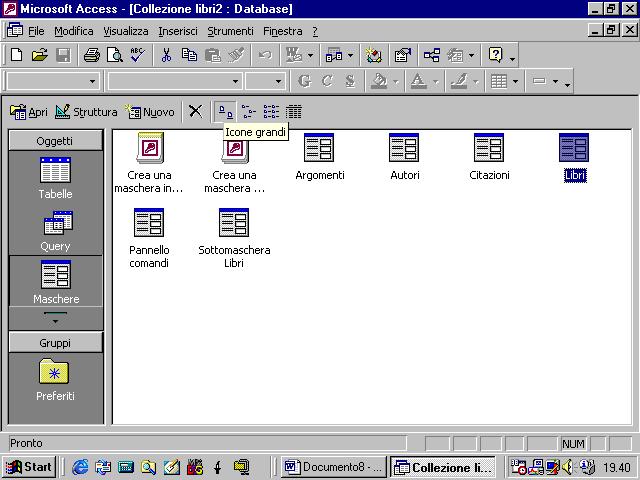This screenshot has width=640, height=480.
Task: Open Print Preview magnifier icon
Action: click(x=115, y=55)
